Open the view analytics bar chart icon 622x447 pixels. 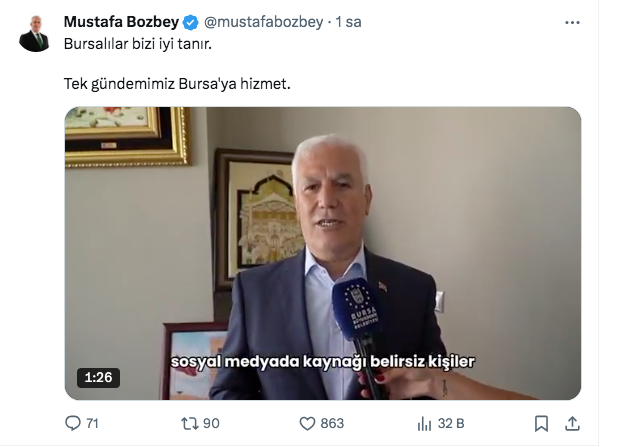pyautogui.click(x=424, y=424)
